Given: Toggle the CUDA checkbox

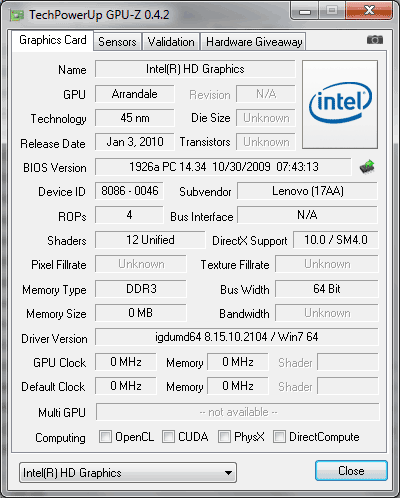Looking at the screenshot, I should point(168,436).
